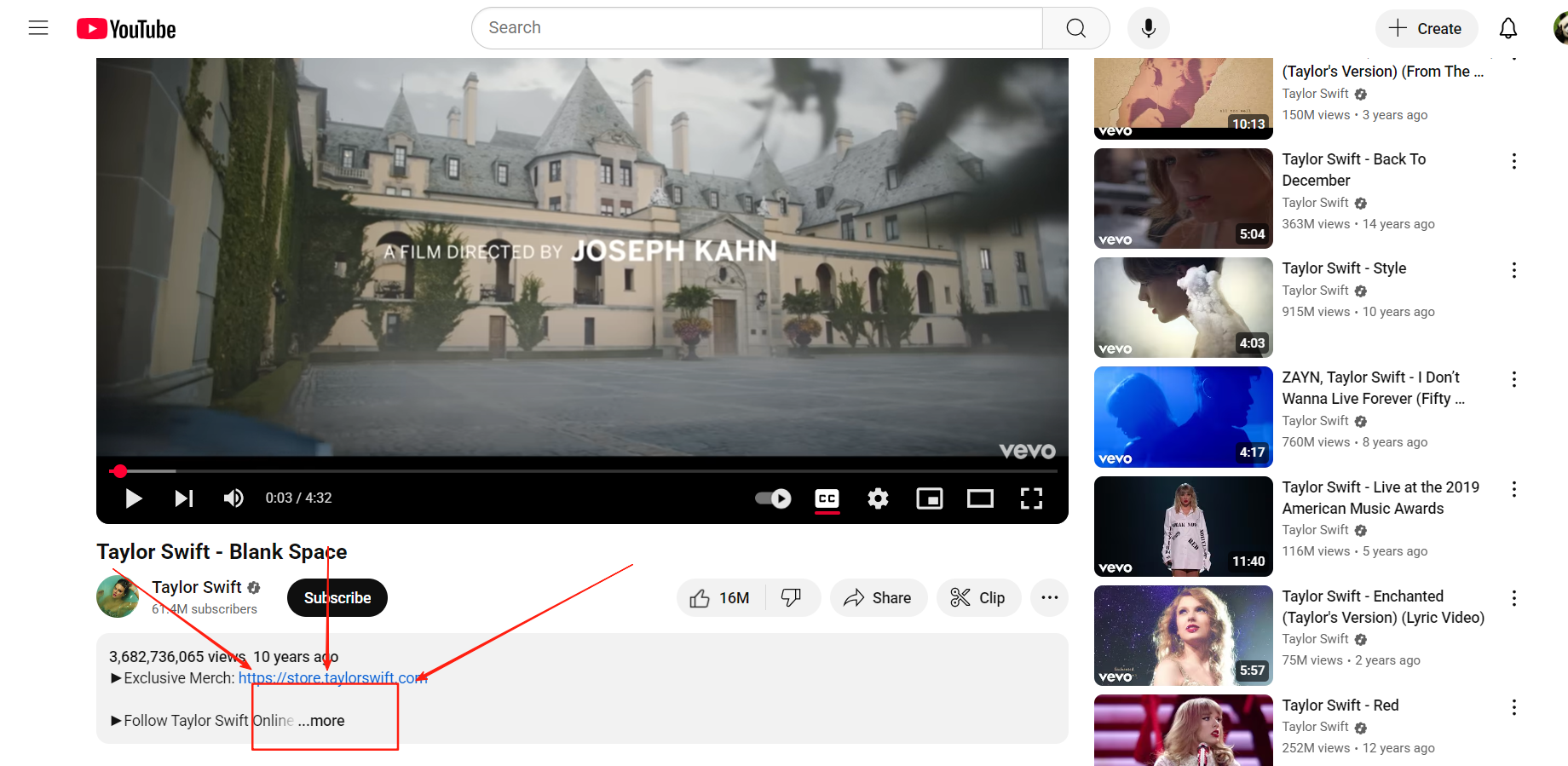Open options for Live at the 2019 AMAs
This screenshot has height=766, width=1568.
(1514, 489)
